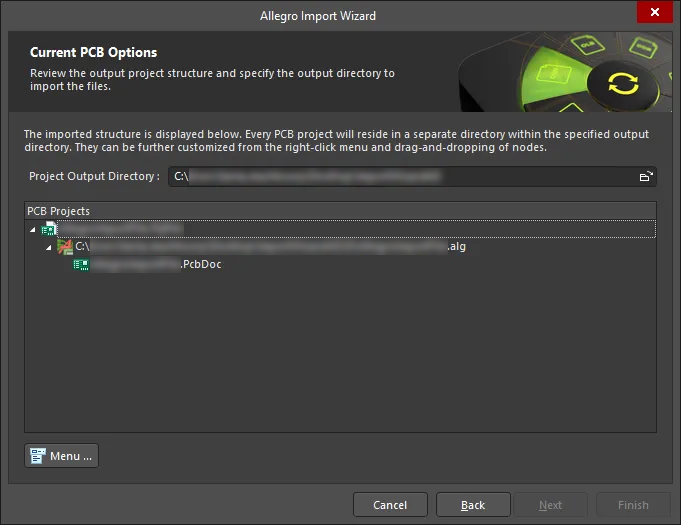
Task: Select the .PcbDoc document icon
Action: [x=81, y=264]
